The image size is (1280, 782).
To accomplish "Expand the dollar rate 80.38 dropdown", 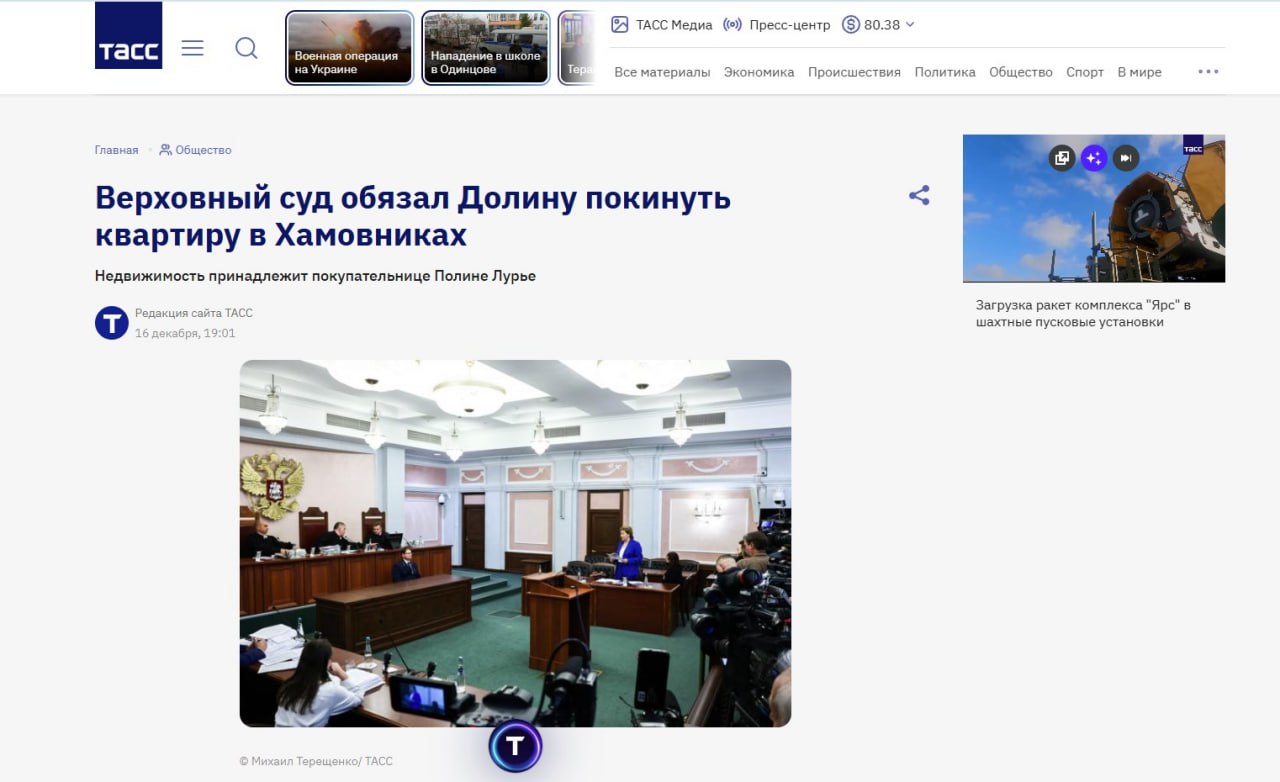I will point(878,25).
